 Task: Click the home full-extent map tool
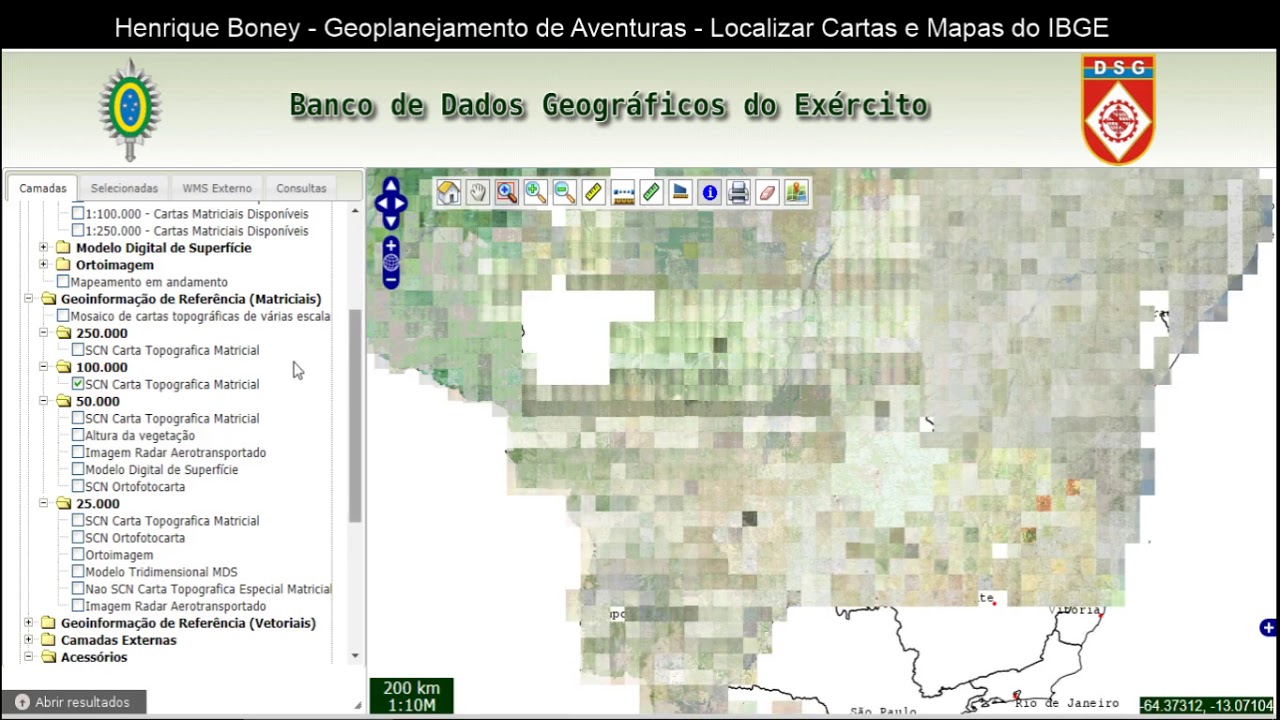[448, 192]
